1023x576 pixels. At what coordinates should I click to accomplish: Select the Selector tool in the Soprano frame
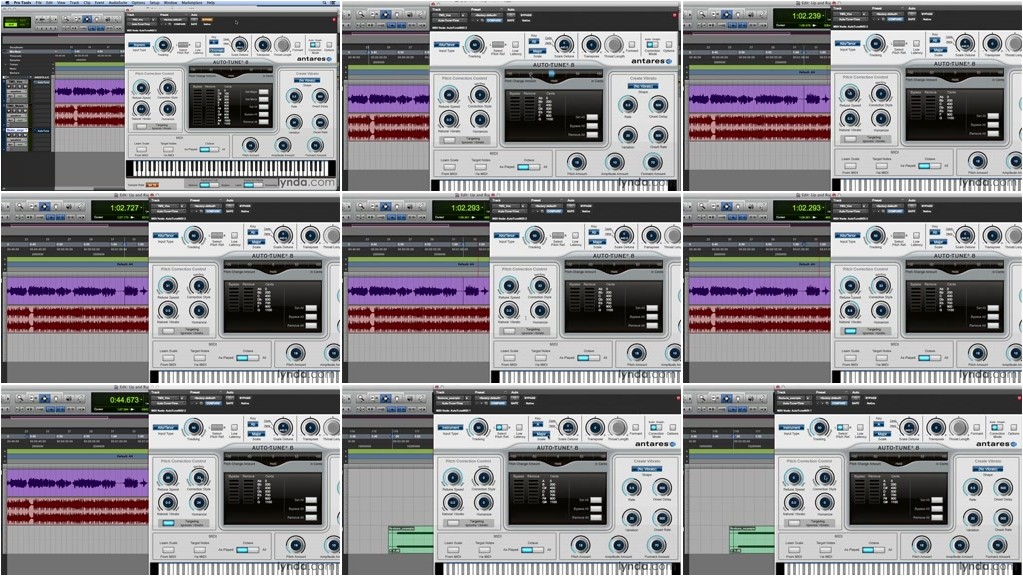tap(87, 19)
